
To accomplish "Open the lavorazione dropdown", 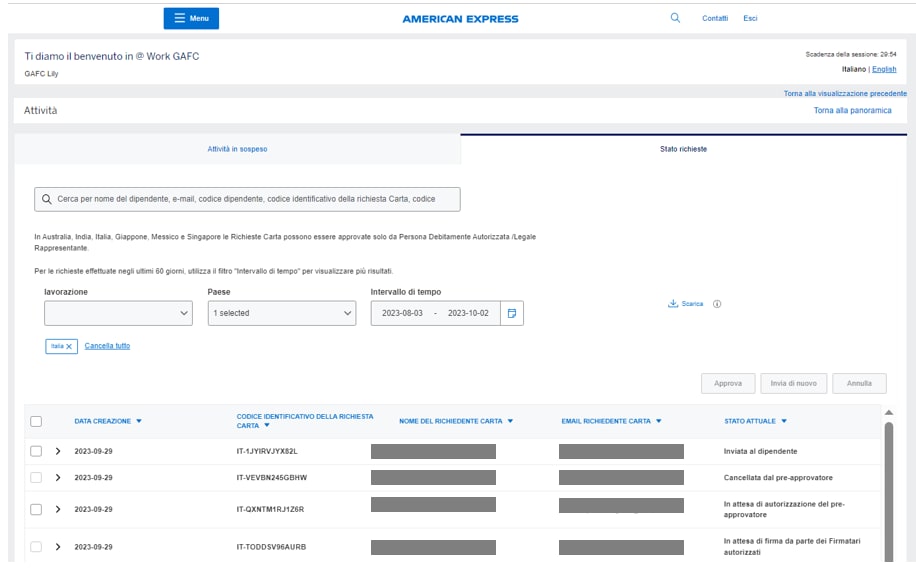I will click(x=117, y=313).
